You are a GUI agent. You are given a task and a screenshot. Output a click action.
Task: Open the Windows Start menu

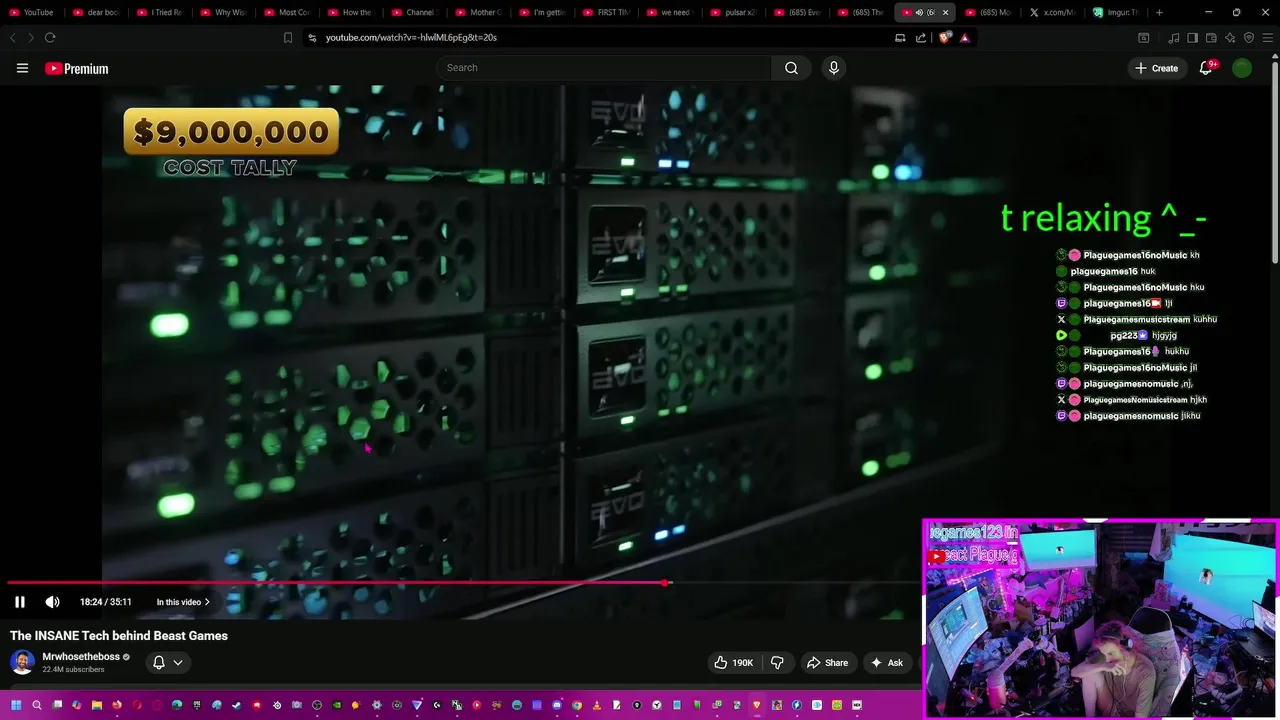tap(15, 705)
